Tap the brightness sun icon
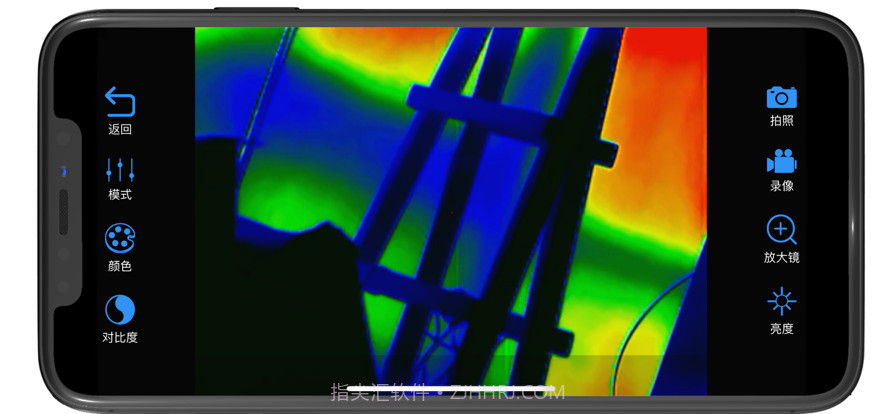 coord(781,301)
